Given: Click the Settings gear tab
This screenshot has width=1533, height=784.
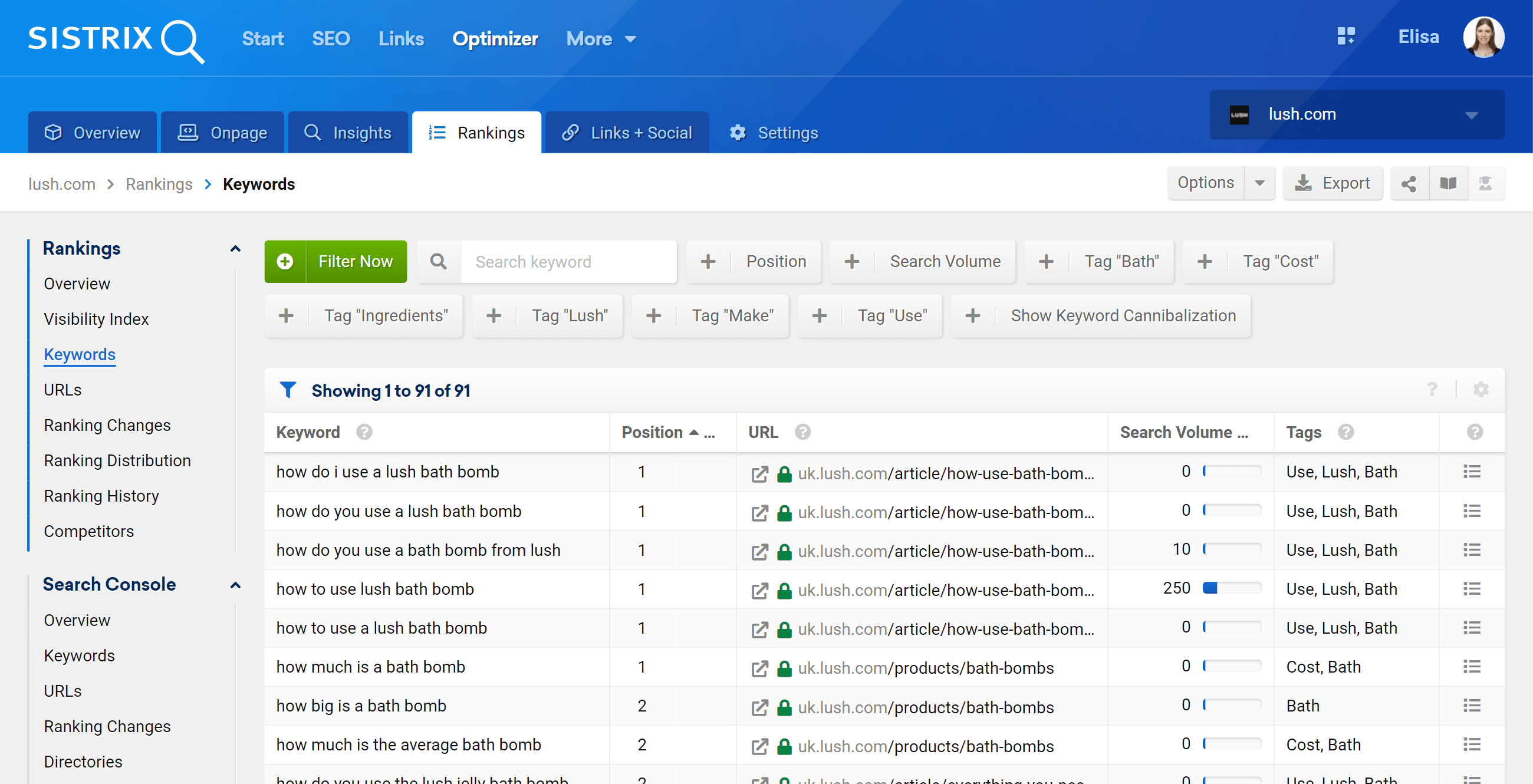Looking at the screenshot, I should pyautogui.click(x=774, y=133).
